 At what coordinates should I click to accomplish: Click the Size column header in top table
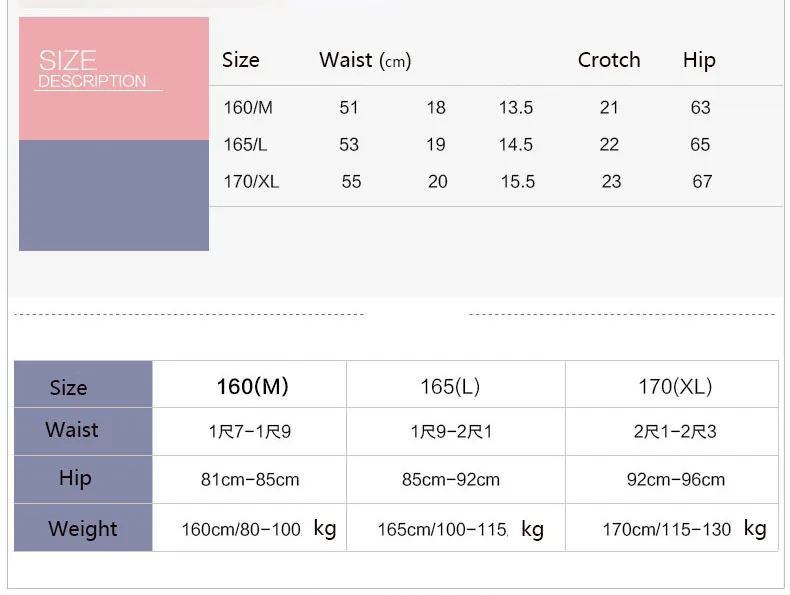coord(241,60)
